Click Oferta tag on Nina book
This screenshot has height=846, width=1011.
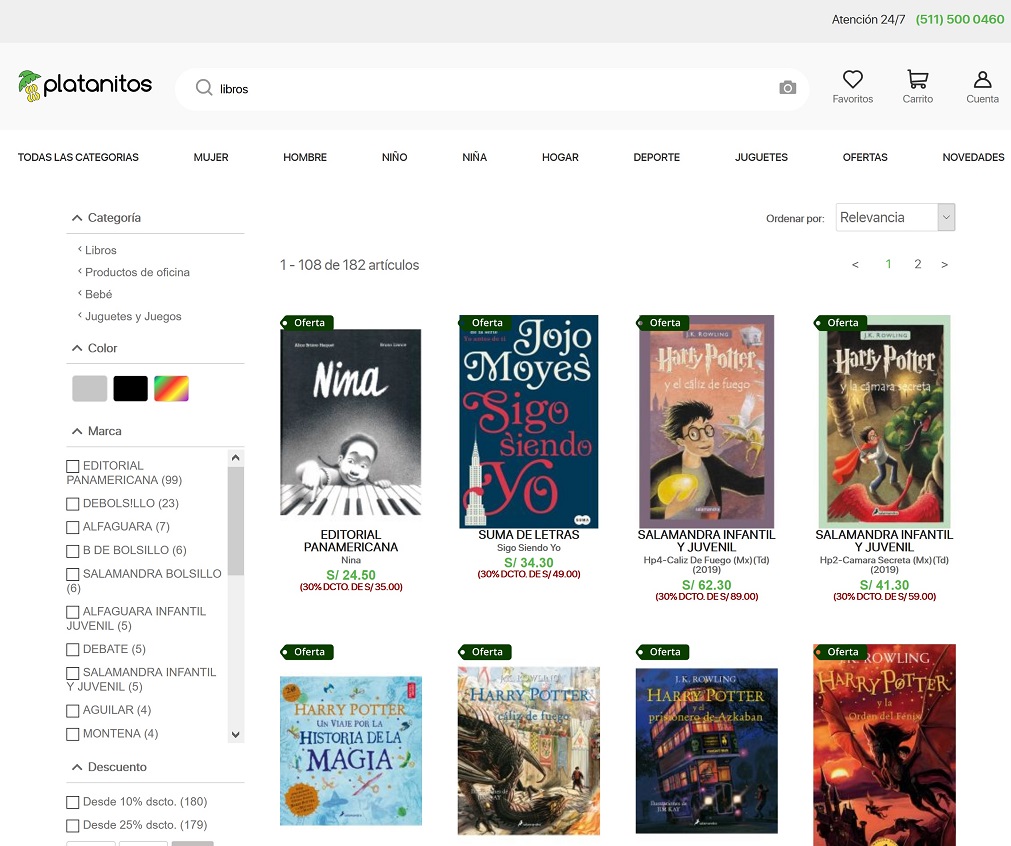(x=306, y=322)
